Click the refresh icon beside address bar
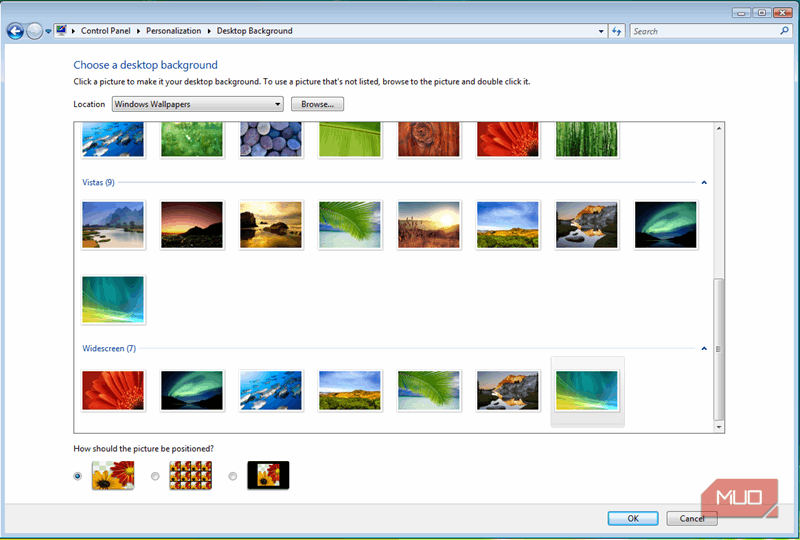 (617, 31)
